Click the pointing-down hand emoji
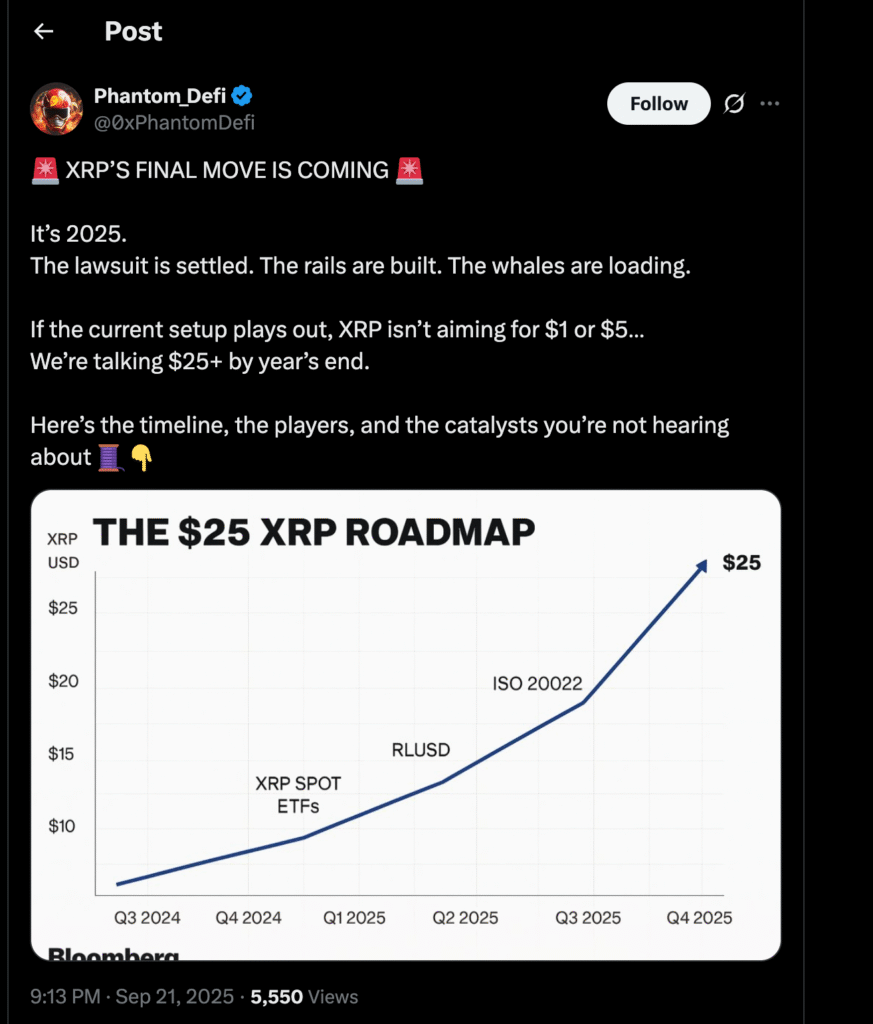Image resolution: width=873 pixels, height=1024 pixels. pos(139,458)
